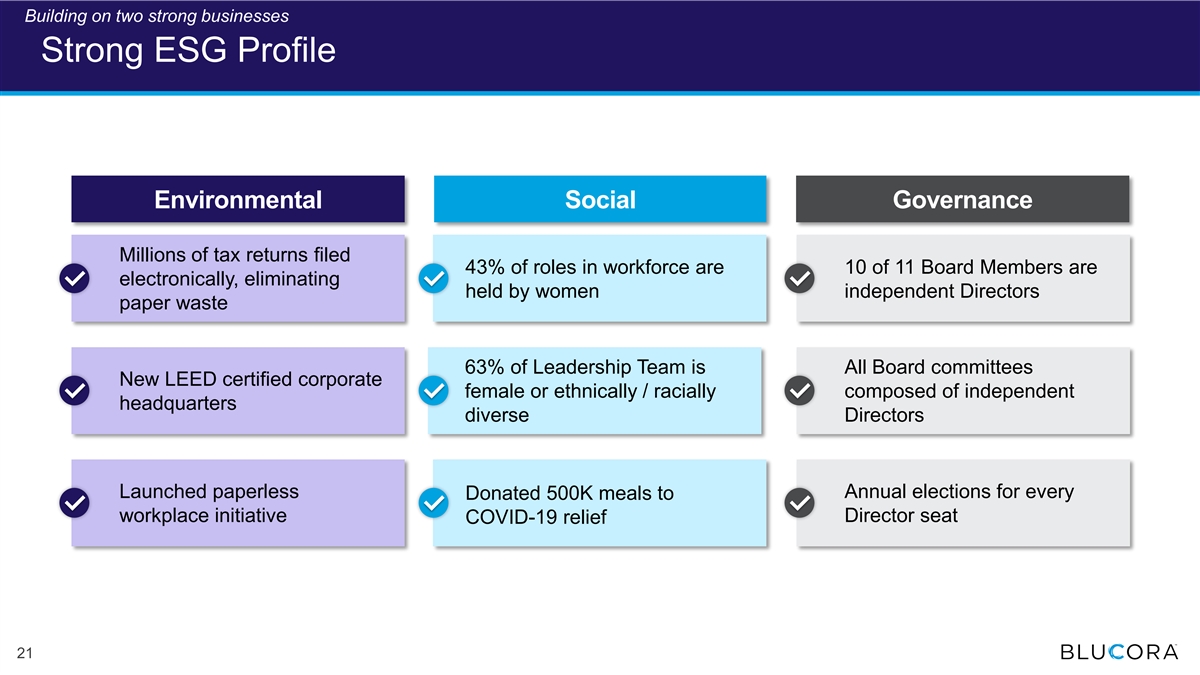
Task: Click checkmark beside paperless workplace initiative
Action: (75, 503)
